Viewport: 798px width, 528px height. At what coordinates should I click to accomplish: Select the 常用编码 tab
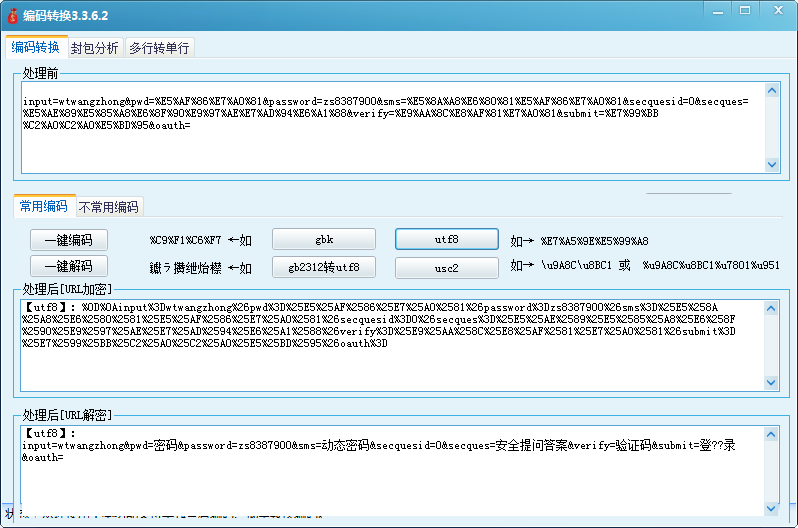44,206
